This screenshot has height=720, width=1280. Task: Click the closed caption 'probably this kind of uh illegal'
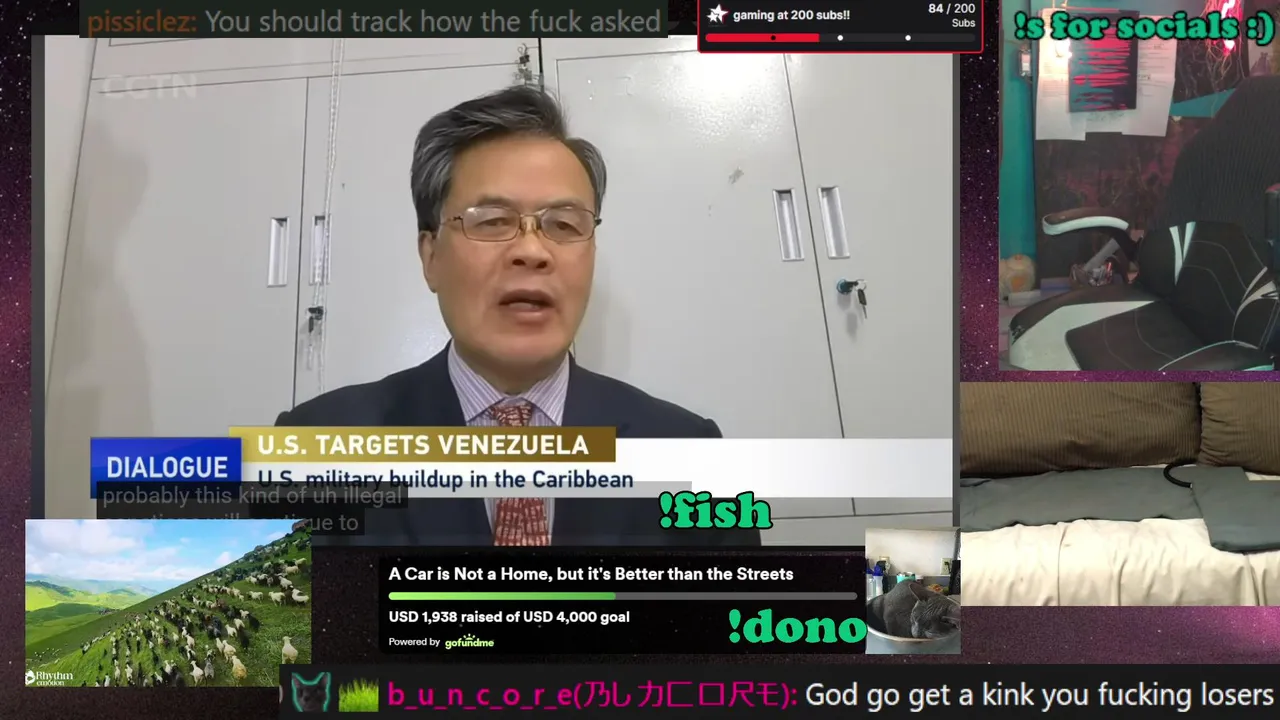pyautogui.click(x=251, y=495)
